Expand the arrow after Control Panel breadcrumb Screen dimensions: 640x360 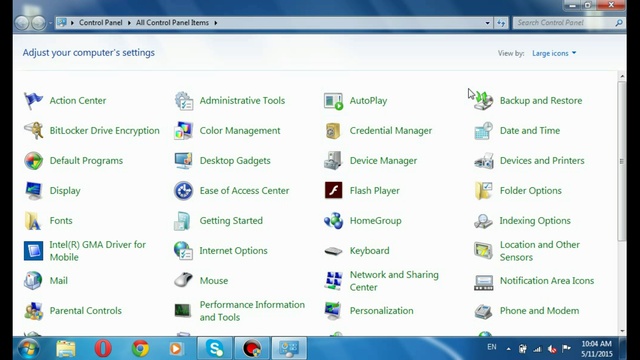(129, 23)
